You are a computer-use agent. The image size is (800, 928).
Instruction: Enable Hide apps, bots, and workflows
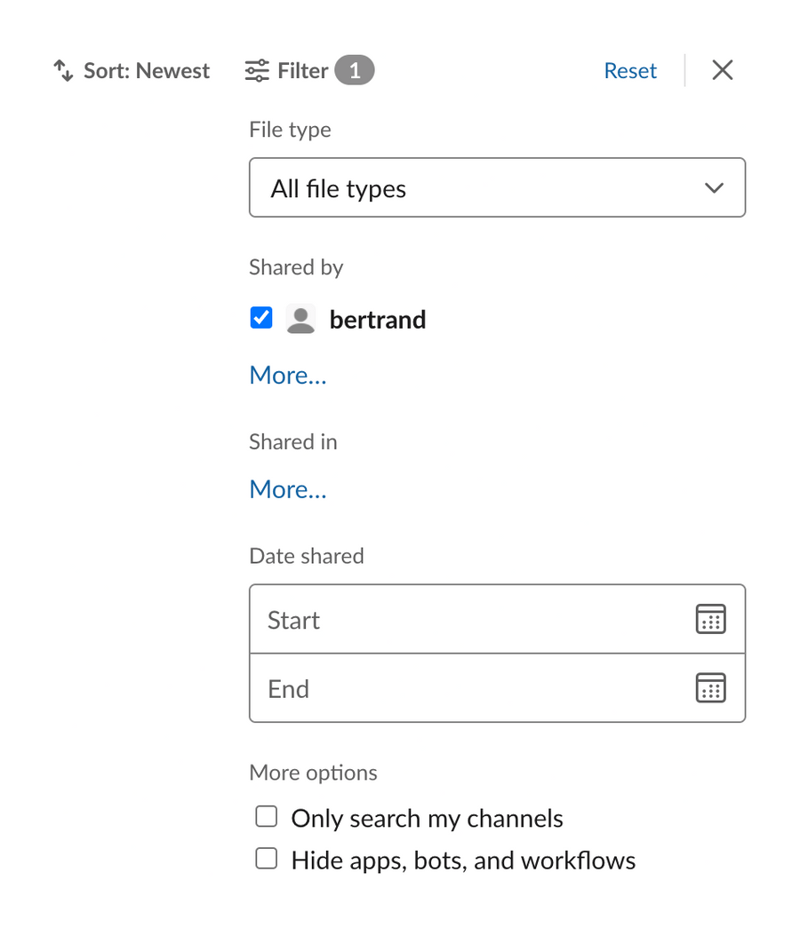(x=266, y=858)
